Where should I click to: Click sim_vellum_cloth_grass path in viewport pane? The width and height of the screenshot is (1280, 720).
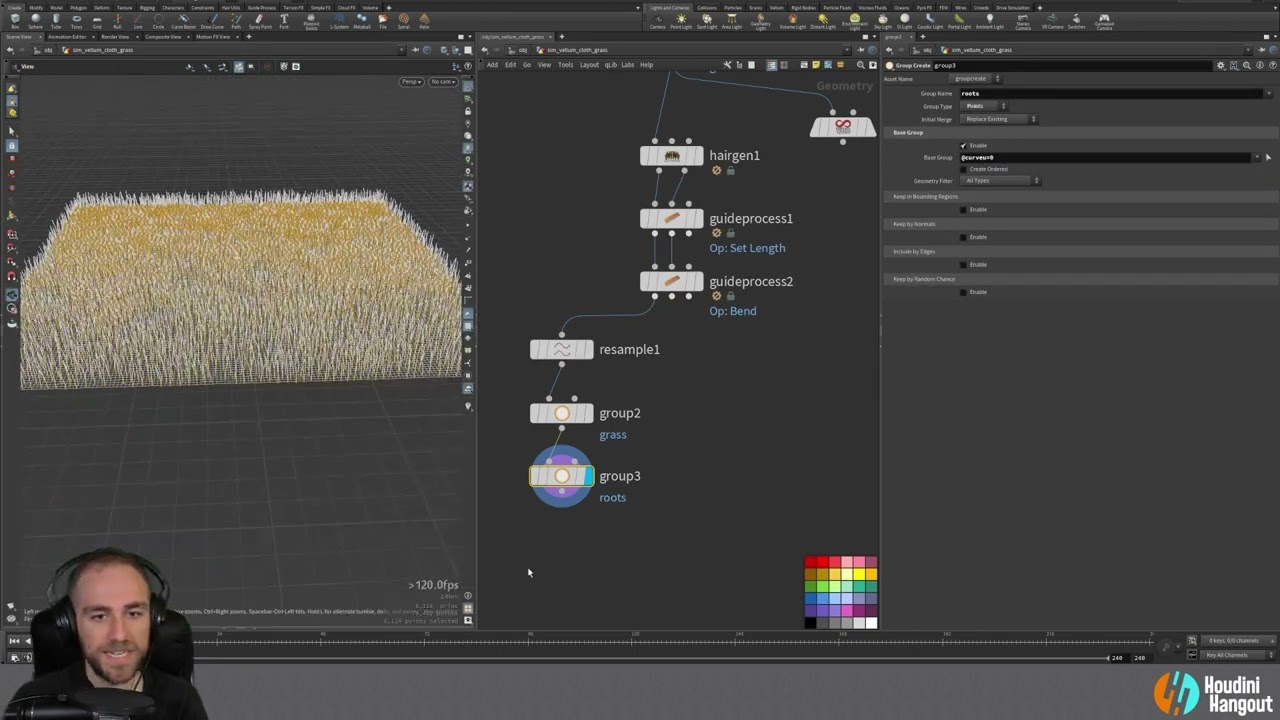click(104, 50)
